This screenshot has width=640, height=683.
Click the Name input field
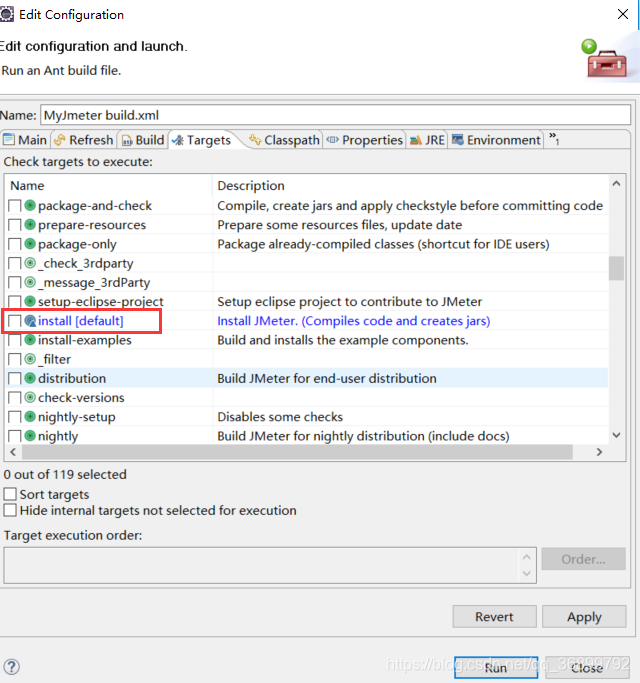click(335, 115)
